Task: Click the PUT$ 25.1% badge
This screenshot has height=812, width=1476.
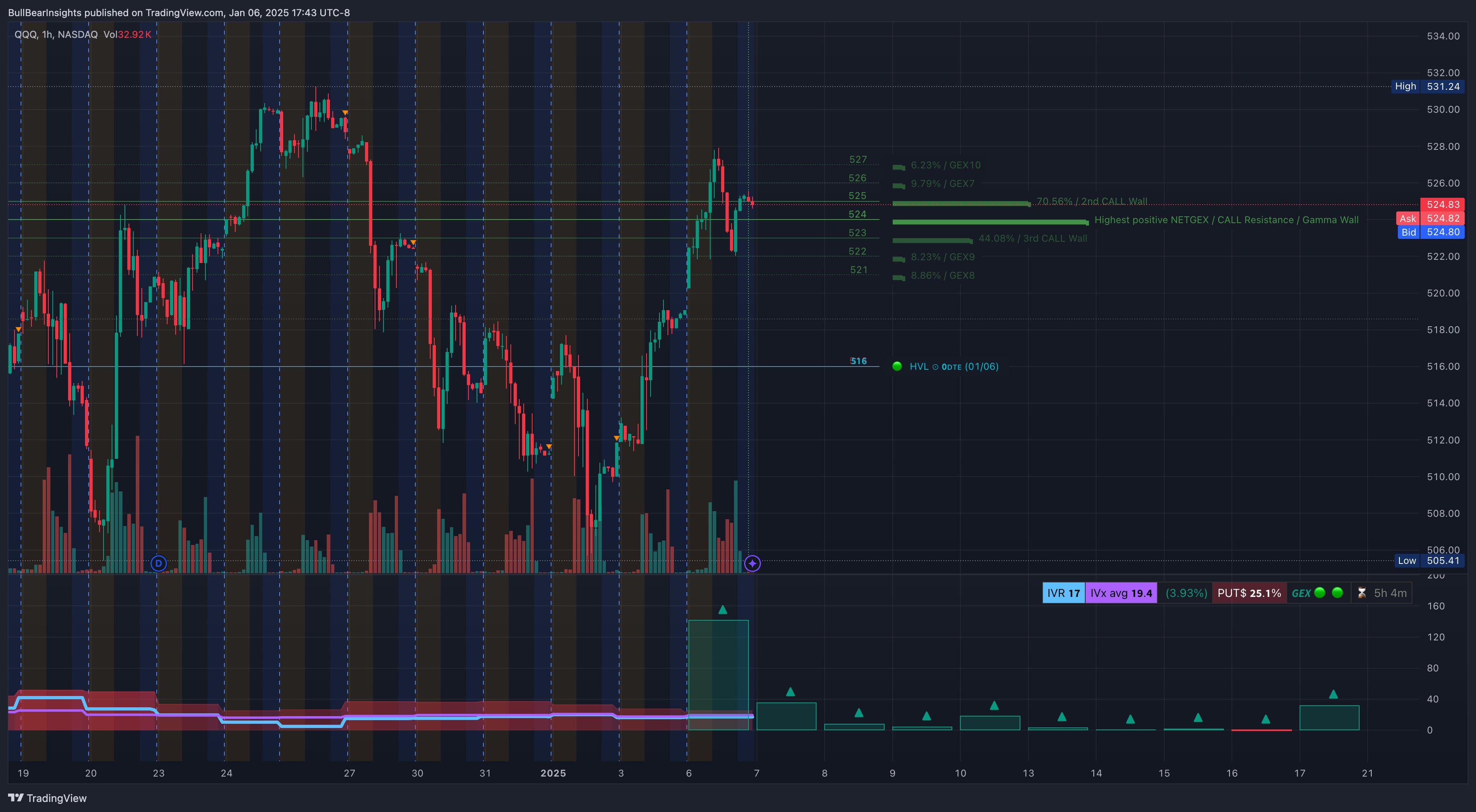Action: point(1249,593)
